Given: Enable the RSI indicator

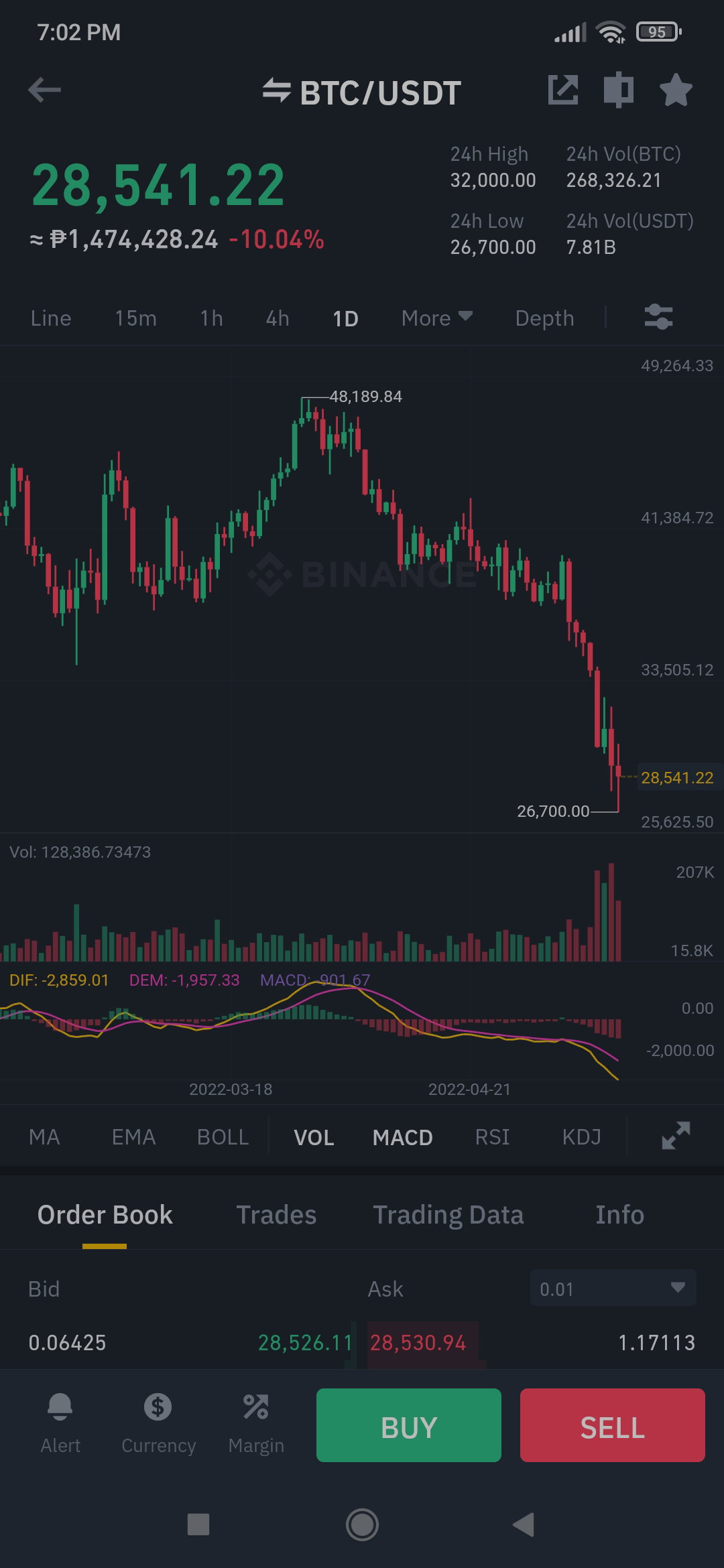Looking at the screenshot, I should pyautogui.click(x=492, y=1137).
